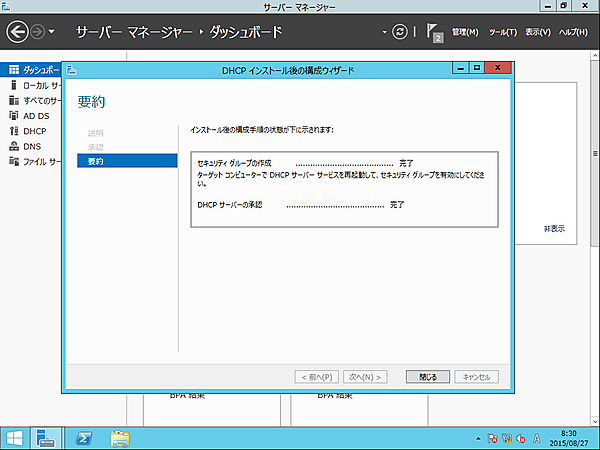Screen dimensions: 600x450
Task: Select ダッシュボード in the sidebar
Action: coord(31,70)
